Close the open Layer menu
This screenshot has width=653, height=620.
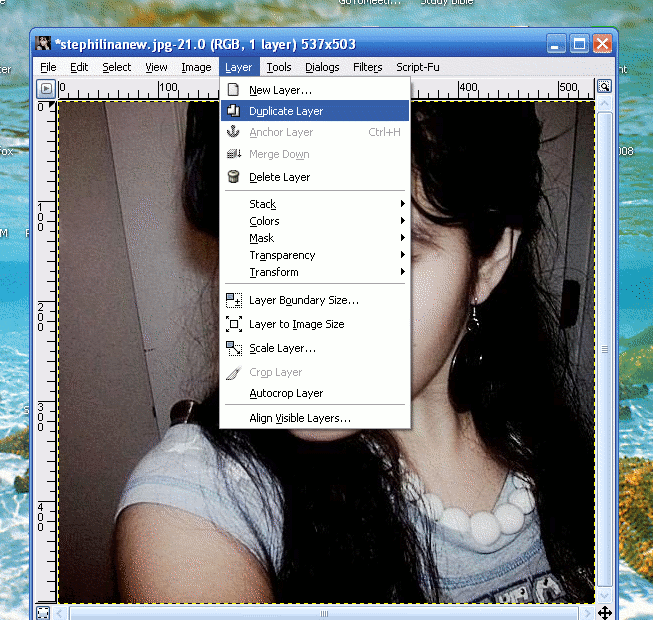pos(239,67)
